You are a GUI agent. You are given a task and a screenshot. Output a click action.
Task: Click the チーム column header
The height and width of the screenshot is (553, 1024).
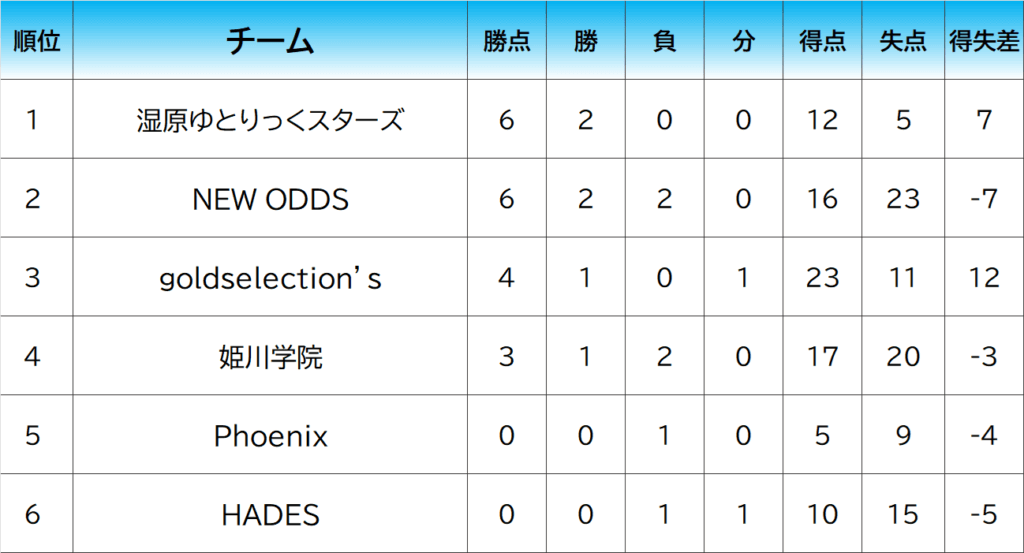[270, 40]
